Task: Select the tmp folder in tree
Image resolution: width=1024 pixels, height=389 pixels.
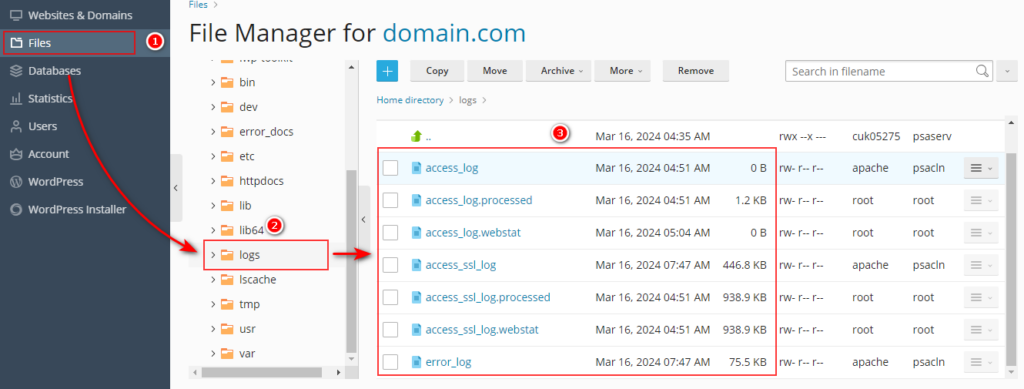Action: (249, 304)
